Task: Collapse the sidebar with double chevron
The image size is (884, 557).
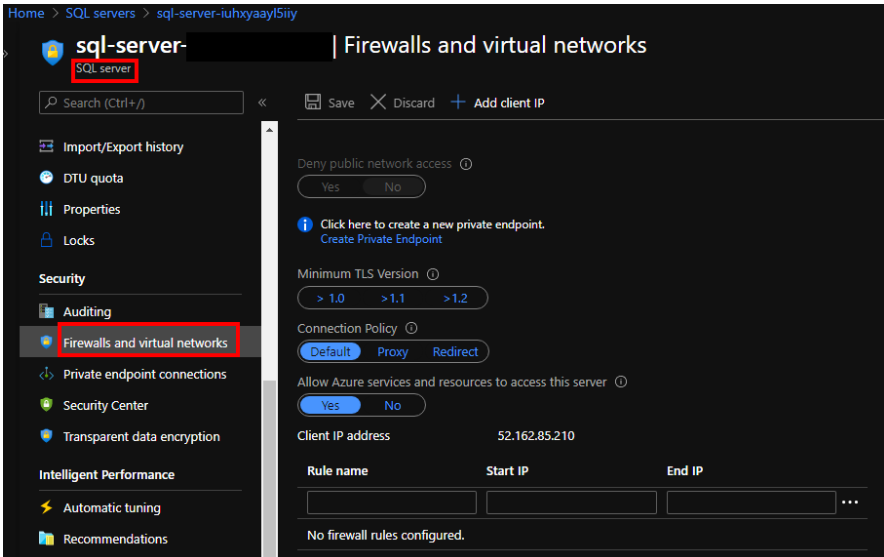Action: point(262,102)
